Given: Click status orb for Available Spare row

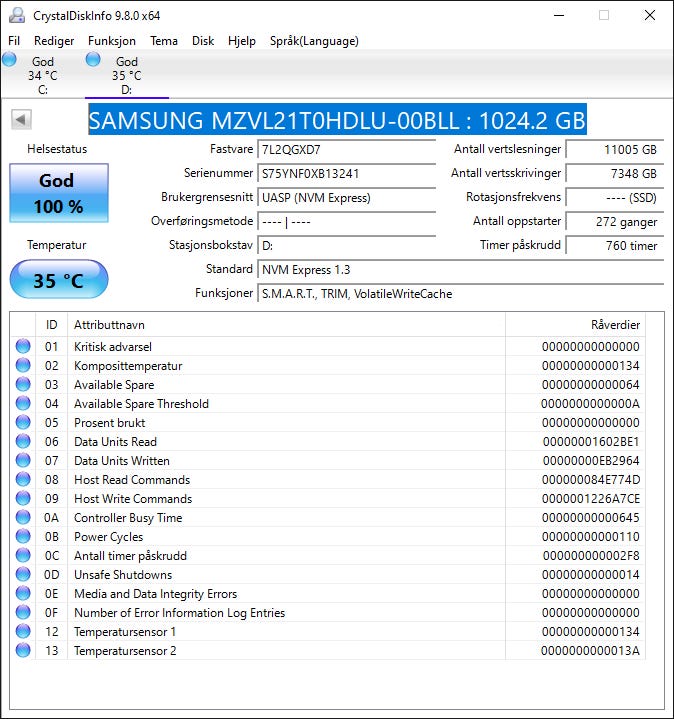Looking at the screenshot, I should pos(23,384).
